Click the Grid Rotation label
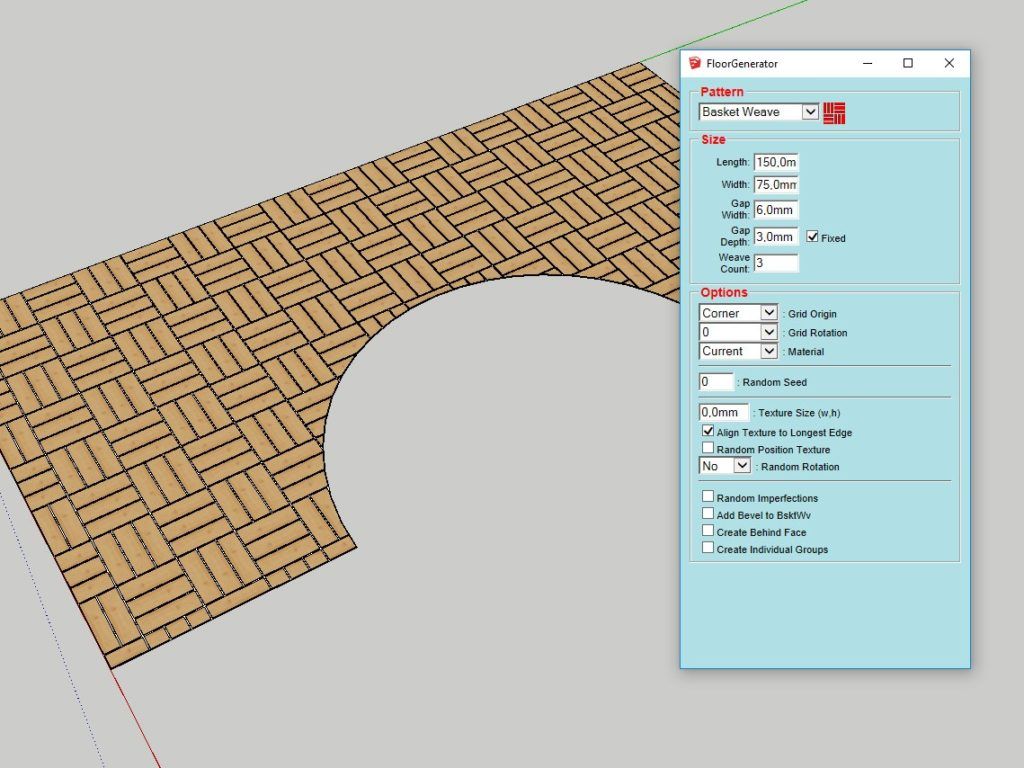 (x=817, y=333)
